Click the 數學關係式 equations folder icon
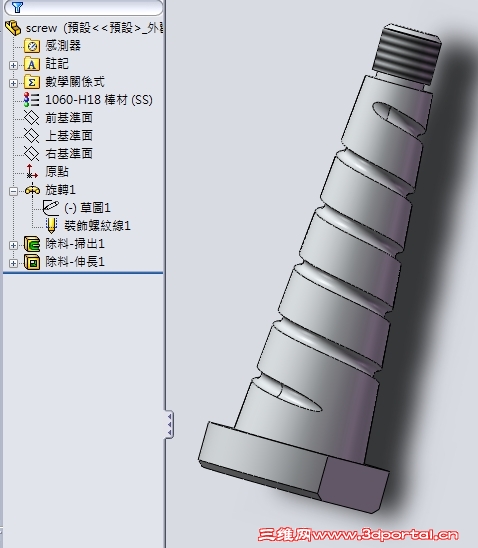The image size is (478, 548). (32, 82)
